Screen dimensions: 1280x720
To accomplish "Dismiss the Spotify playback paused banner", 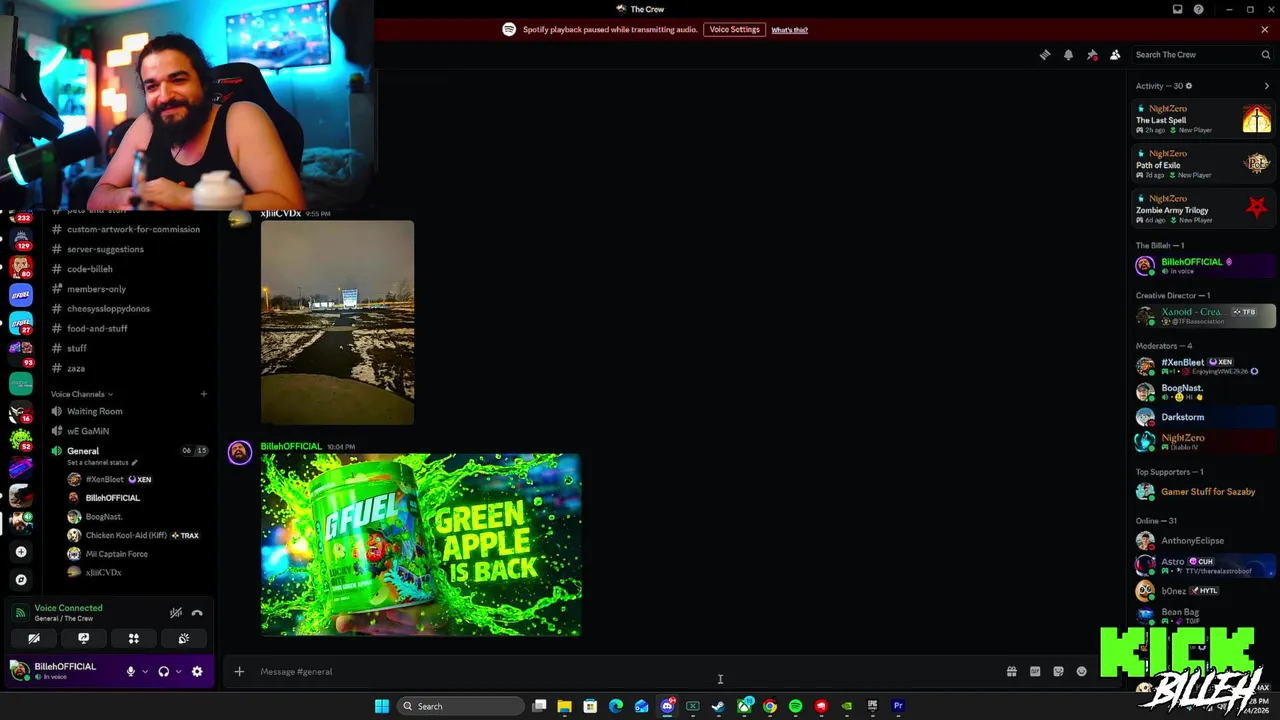I will [x=1264, y=30].
